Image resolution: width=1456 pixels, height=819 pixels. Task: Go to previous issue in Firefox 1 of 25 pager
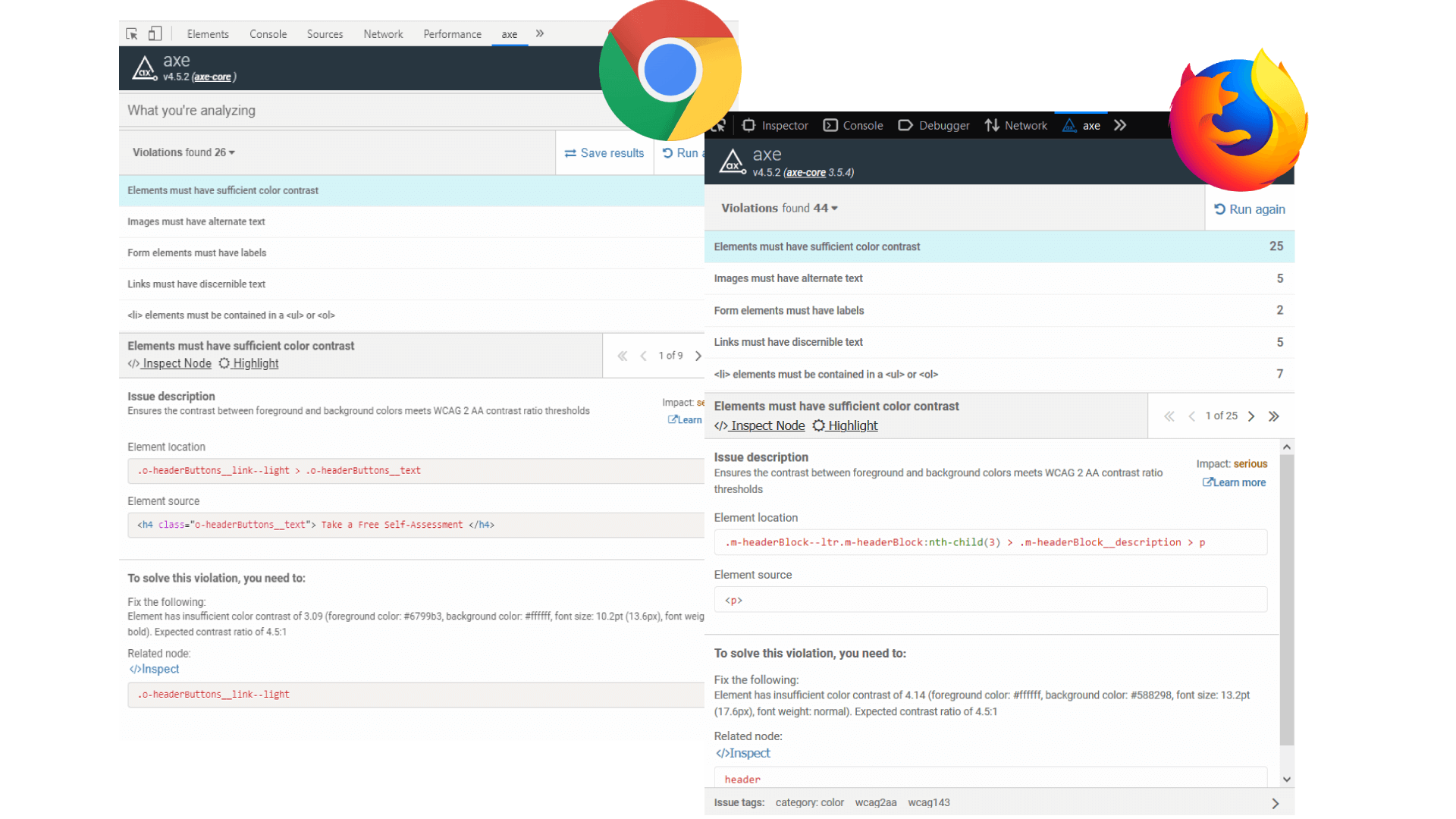(1191, 416)
